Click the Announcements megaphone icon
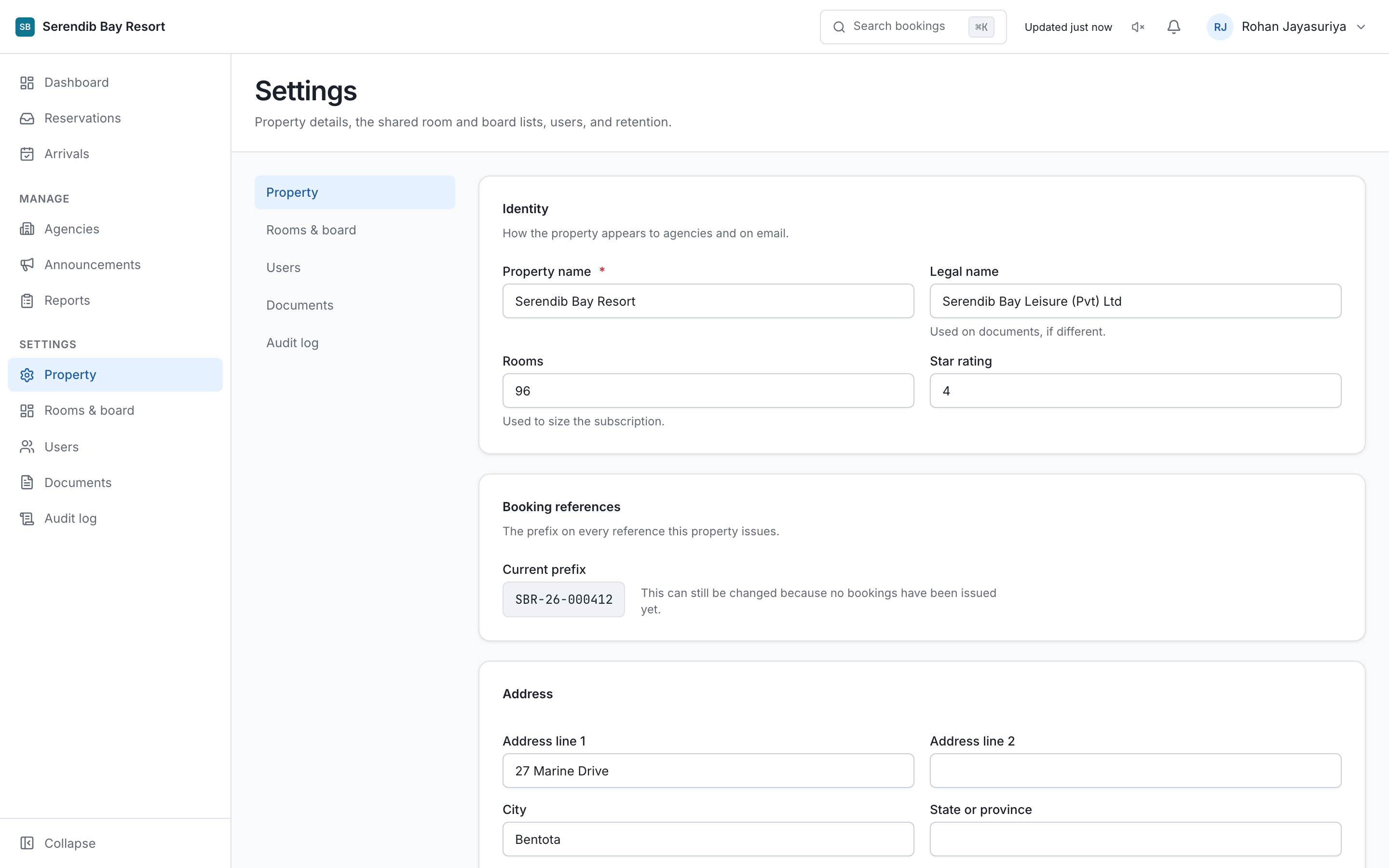Viewport: 1389px width, 868px height. [27, 265]
